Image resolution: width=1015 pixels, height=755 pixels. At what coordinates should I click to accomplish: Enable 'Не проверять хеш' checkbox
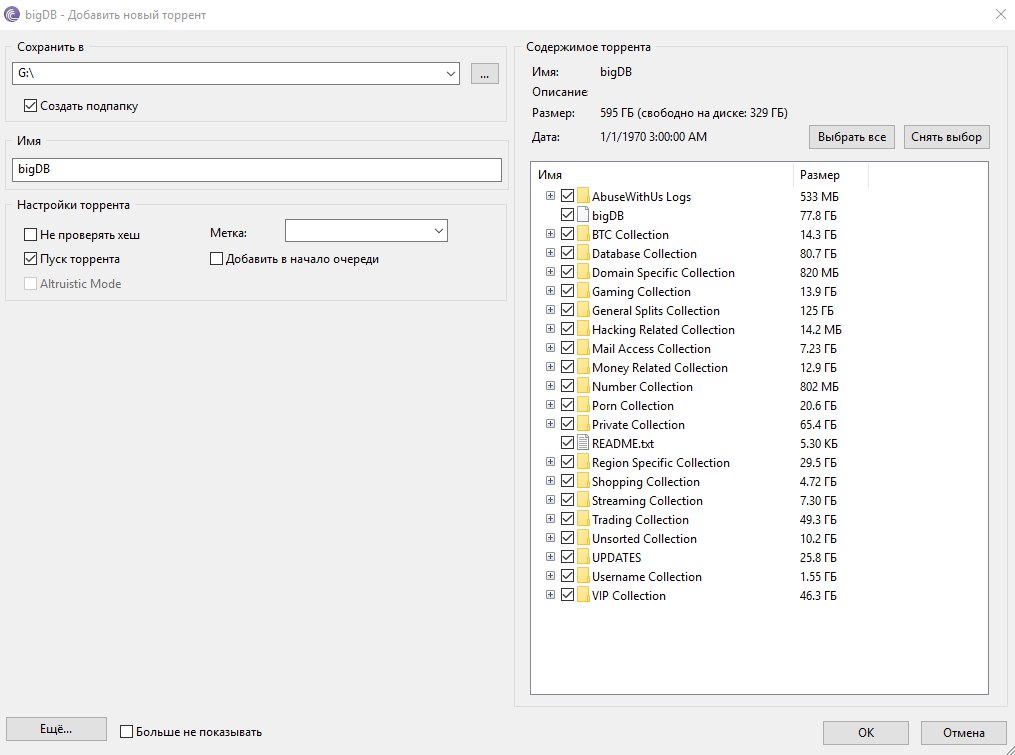tap(30, 234)
